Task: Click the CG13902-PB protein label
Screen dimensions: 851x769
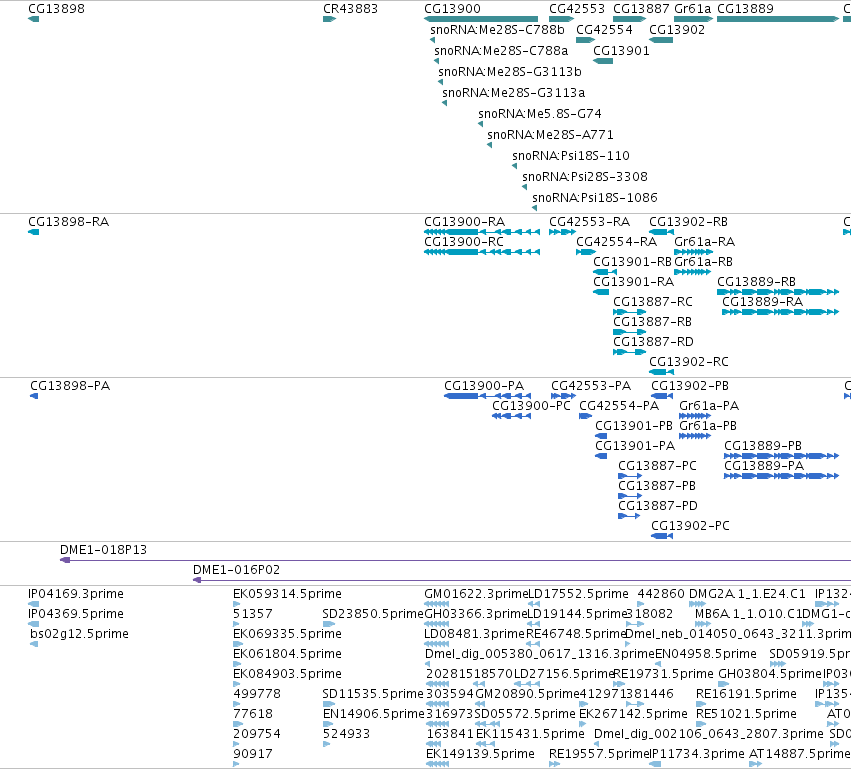Action: click(690, 386)
